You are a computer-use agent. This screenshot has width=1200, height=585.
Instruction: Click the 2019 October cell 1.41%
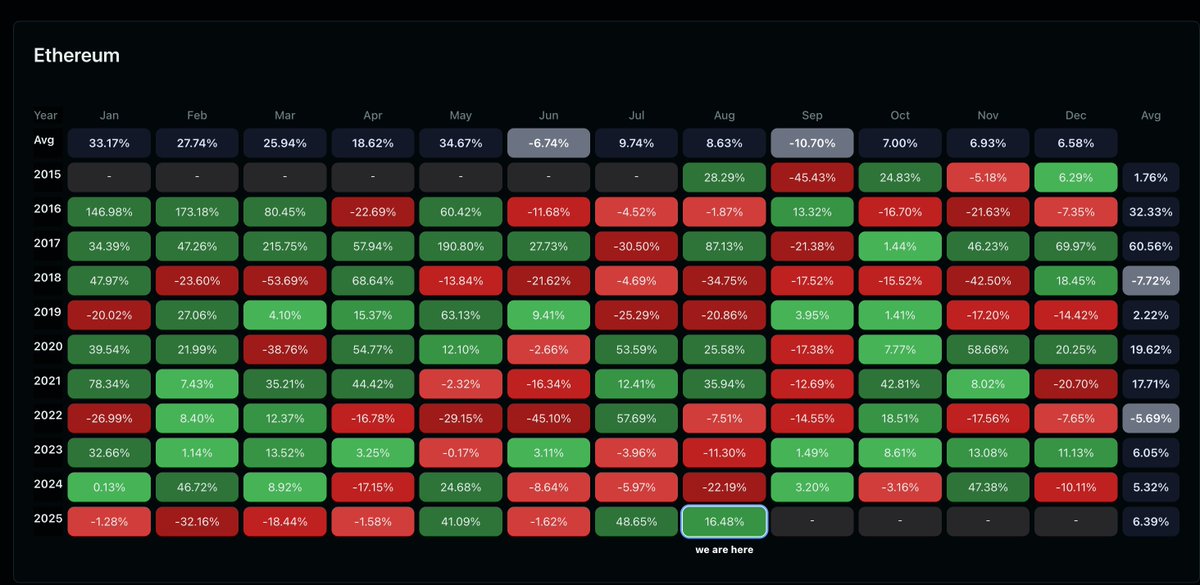900,316
